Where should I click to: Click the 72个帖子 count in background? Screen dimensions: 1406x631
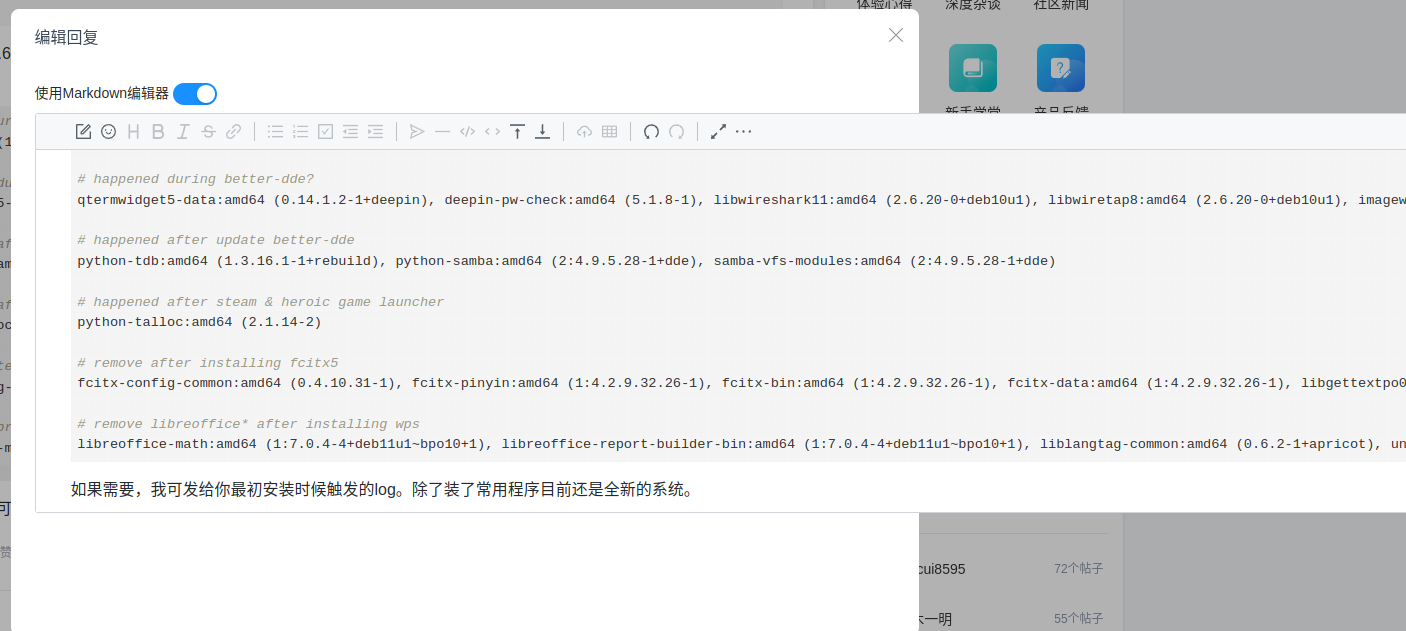(1078, 568)
